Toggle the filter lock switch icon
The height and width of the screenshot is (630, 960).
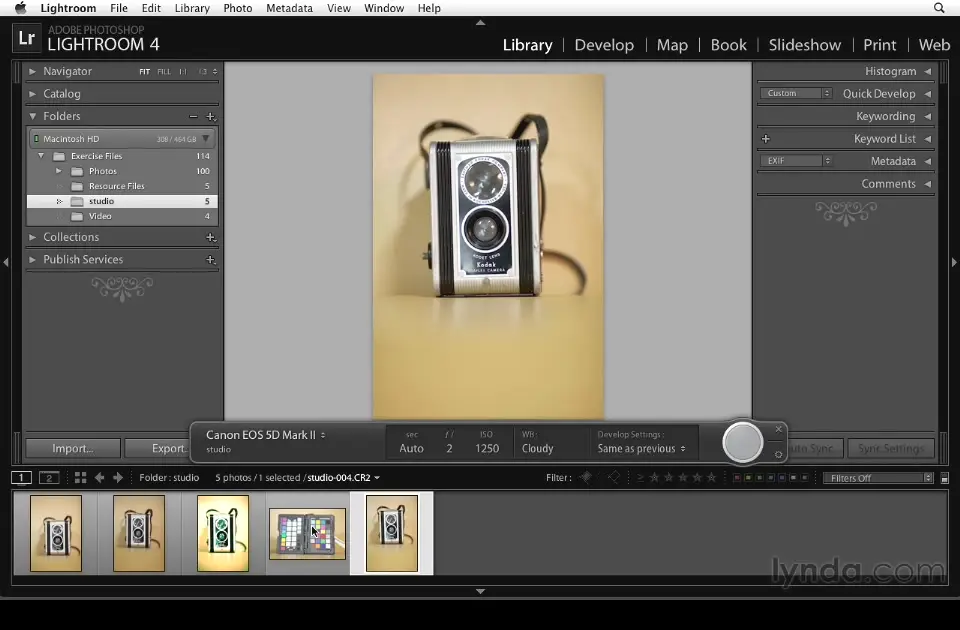[x=945, y=478]
